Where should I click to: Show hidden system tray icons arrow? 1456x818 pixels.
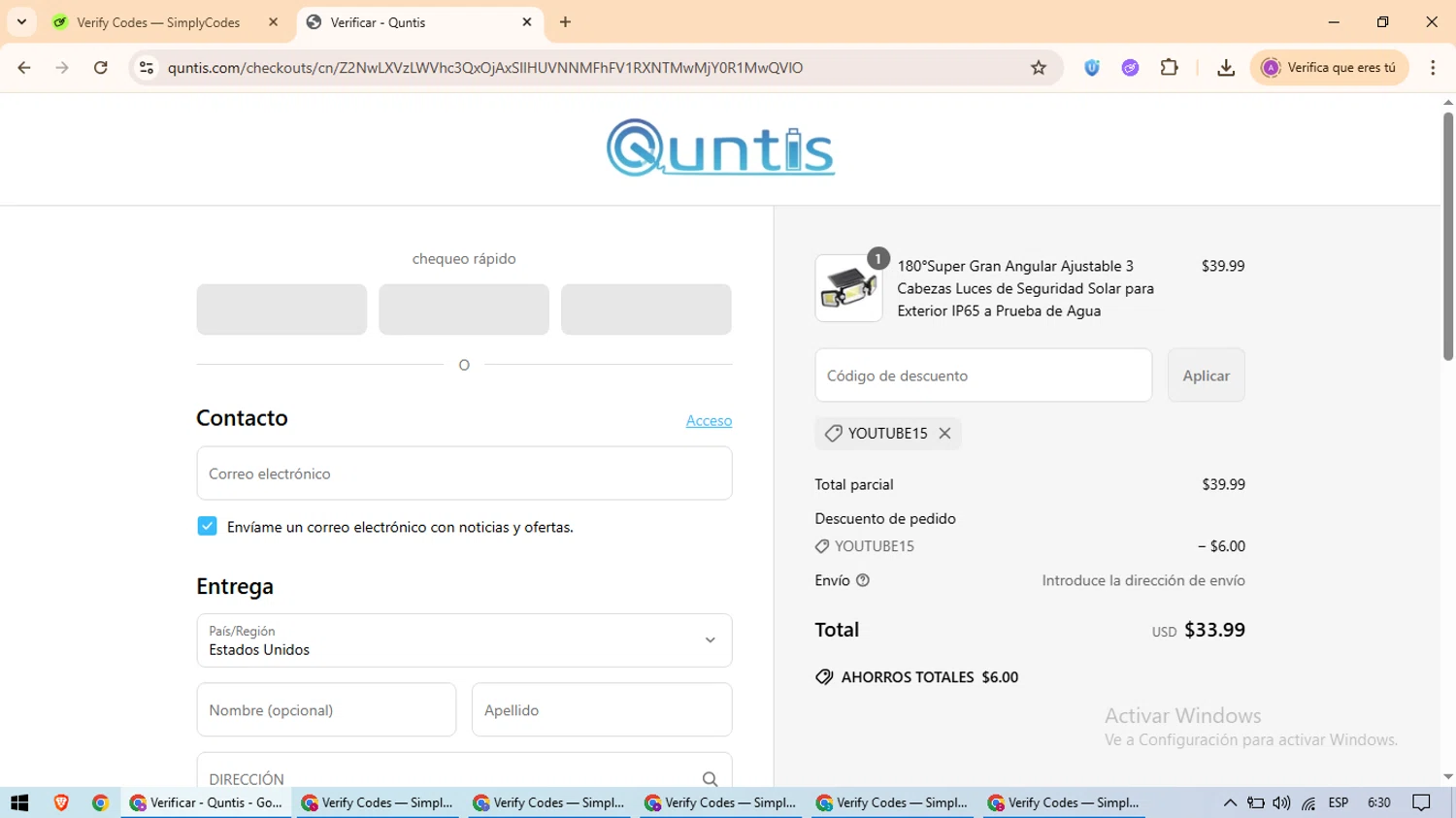pyautogui.click(x=1230, y=802)
